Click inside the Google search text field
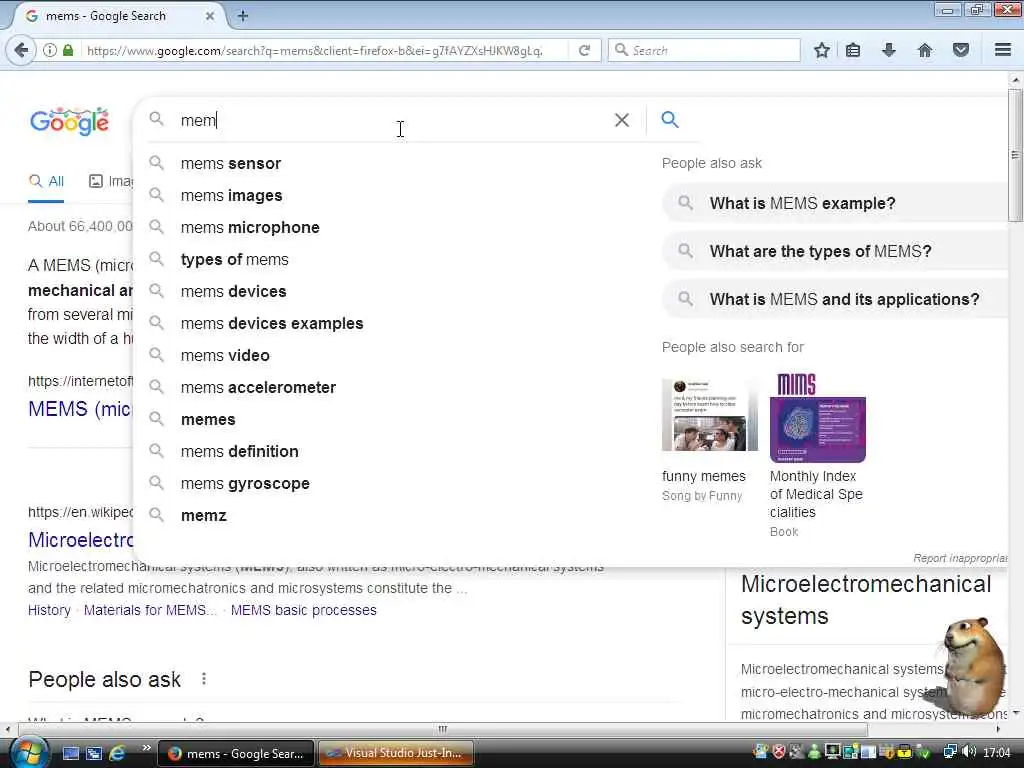Screen dimensions: 1024x768 (x=392, y=120)
